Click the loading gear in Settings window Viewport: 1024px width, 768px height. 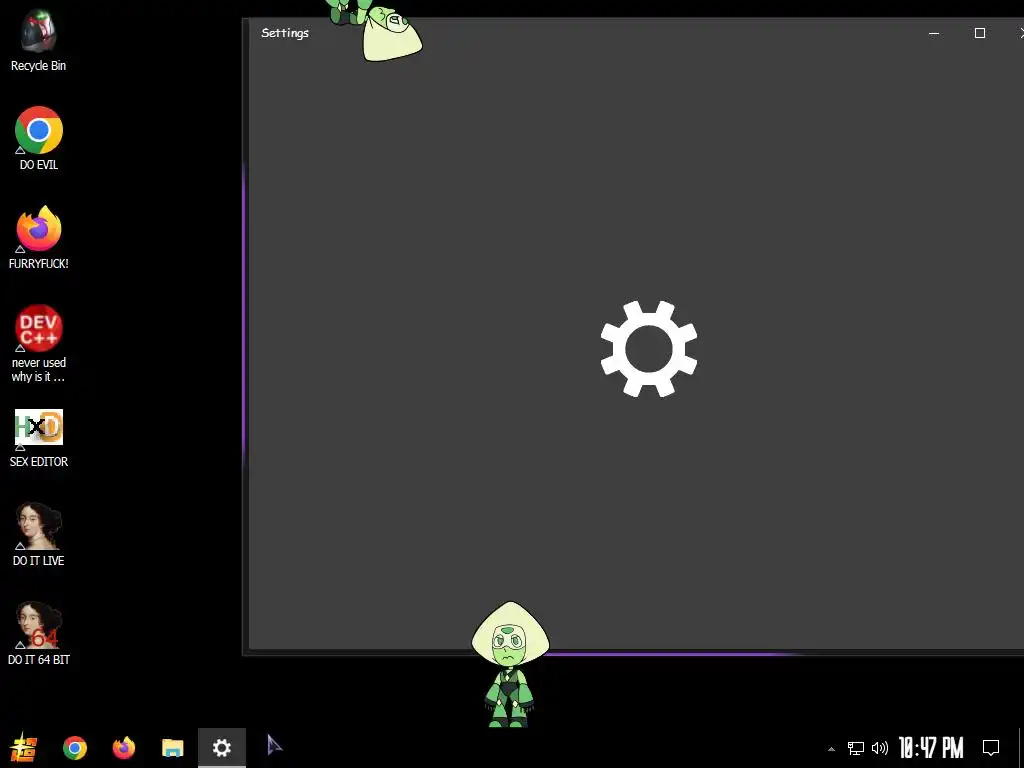648,349
